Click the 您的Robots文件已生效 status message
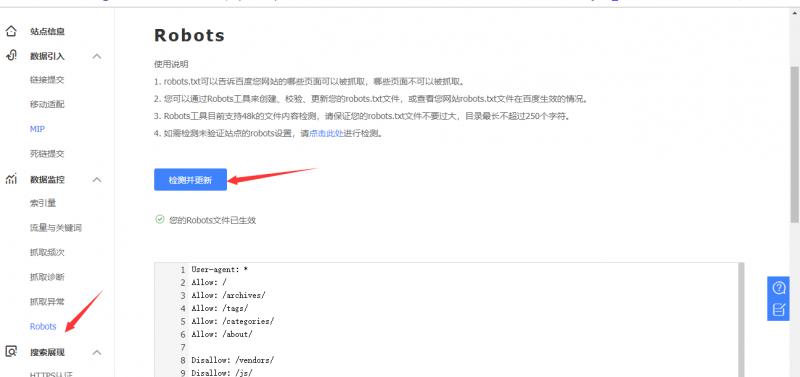This screenshot has height=377, width=800. click(x=205, y=220)
